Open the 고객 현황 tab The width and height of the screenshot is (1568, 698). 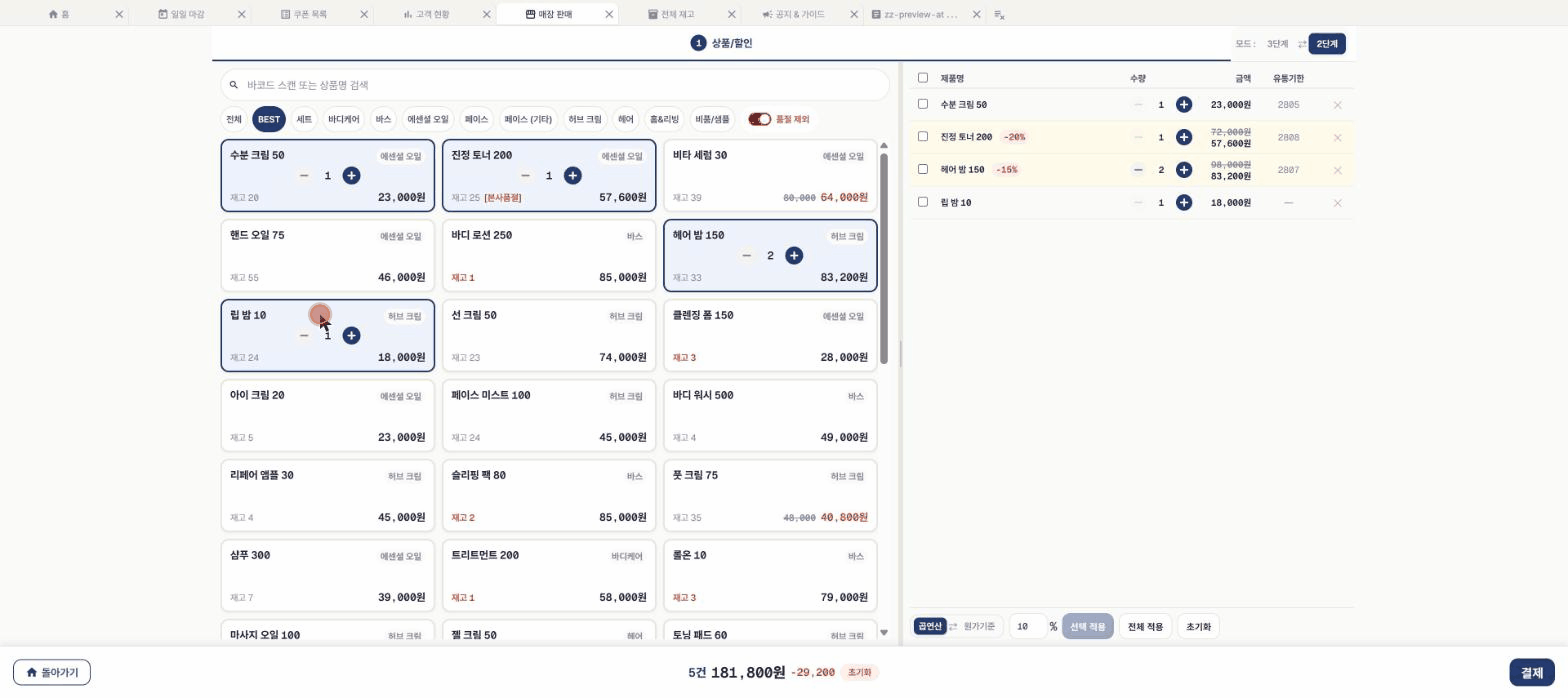point(426,14)
